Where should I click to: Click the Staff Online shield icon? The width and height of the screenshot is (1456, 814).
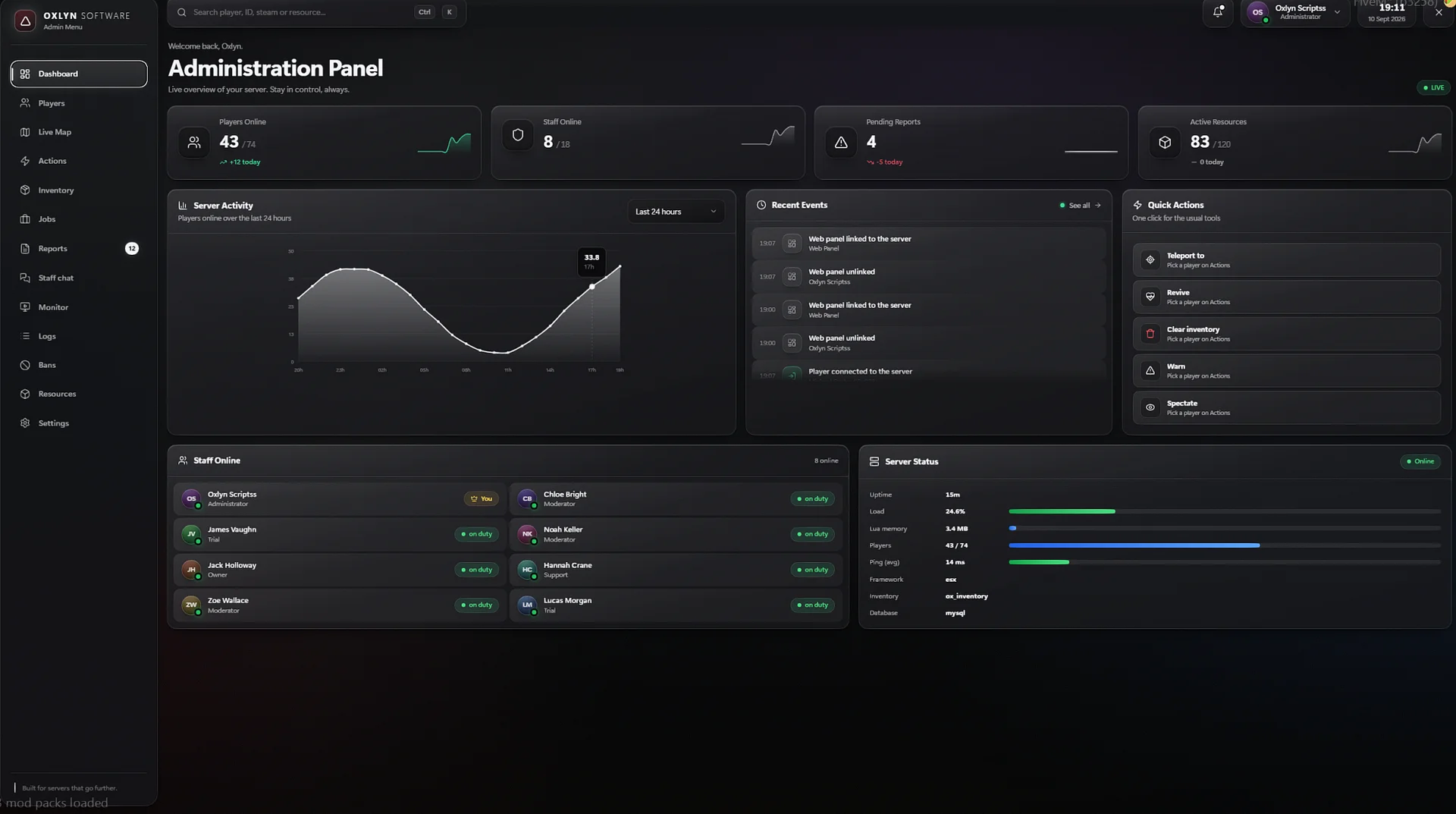518,135
